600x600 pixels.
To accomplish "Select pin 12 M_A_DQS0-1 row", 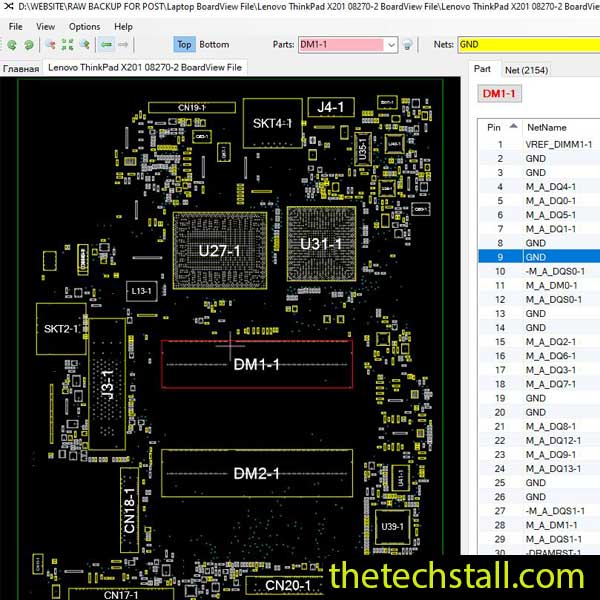I will click(x=539, y=300).
